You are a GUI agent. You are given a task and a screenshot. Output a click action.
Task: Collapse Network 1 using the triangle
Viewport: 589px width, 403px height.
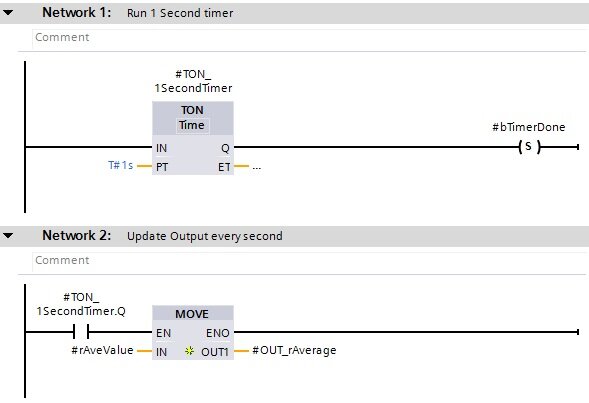point(8,13)
